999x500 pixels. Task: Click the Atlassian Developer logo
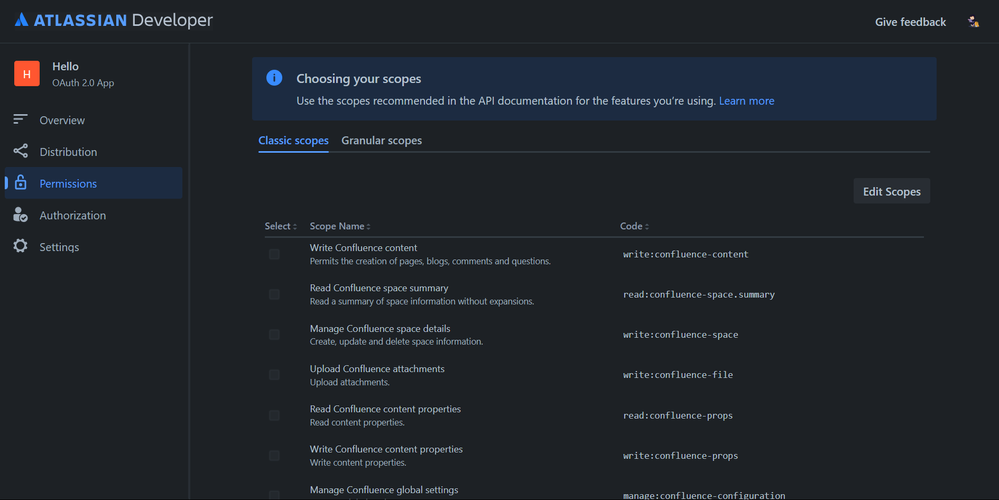[113, 20]
